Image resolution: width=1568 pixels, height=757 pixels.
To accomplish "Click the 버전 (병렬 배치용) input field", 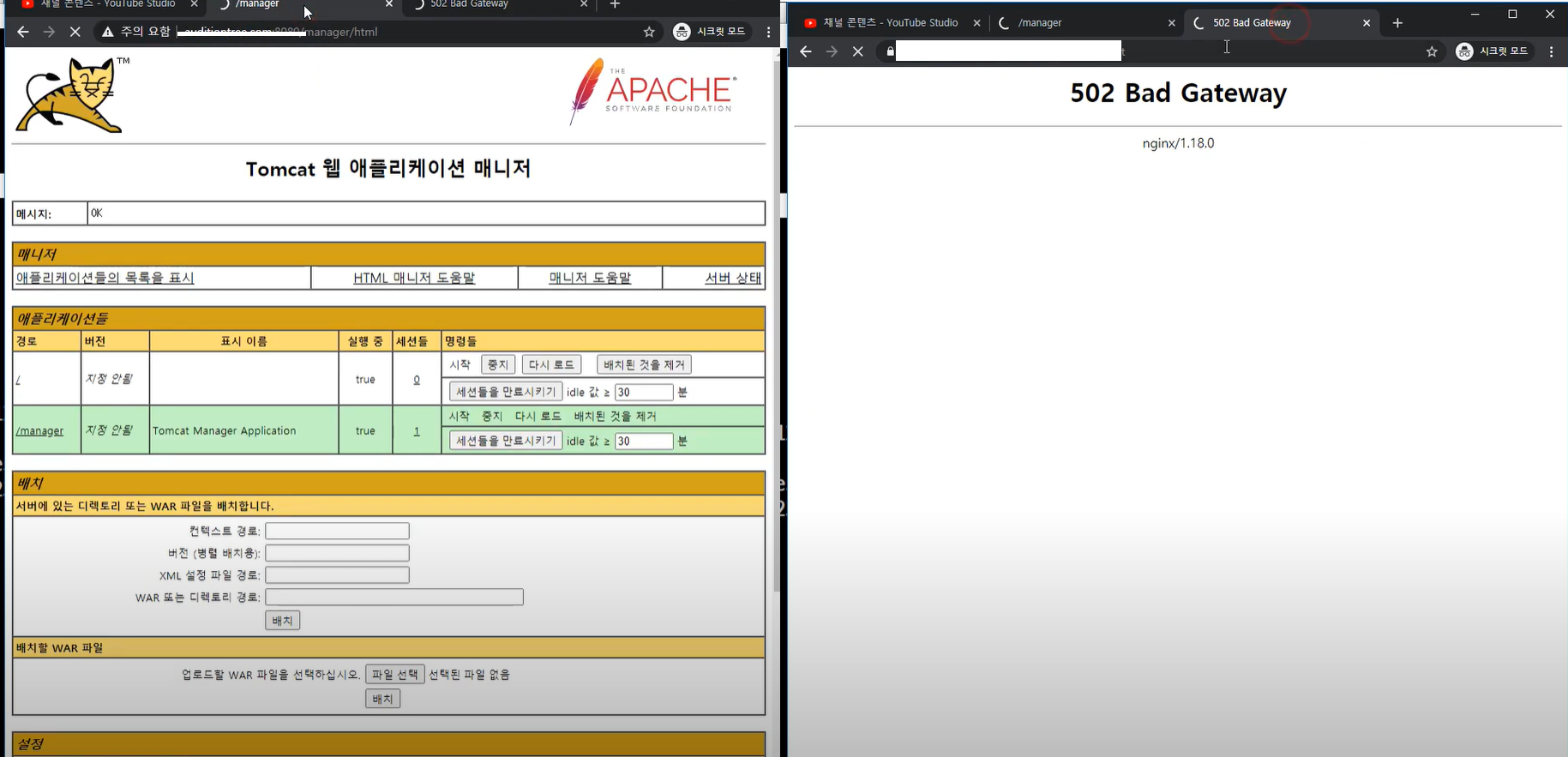I will [x=337, y=553].
